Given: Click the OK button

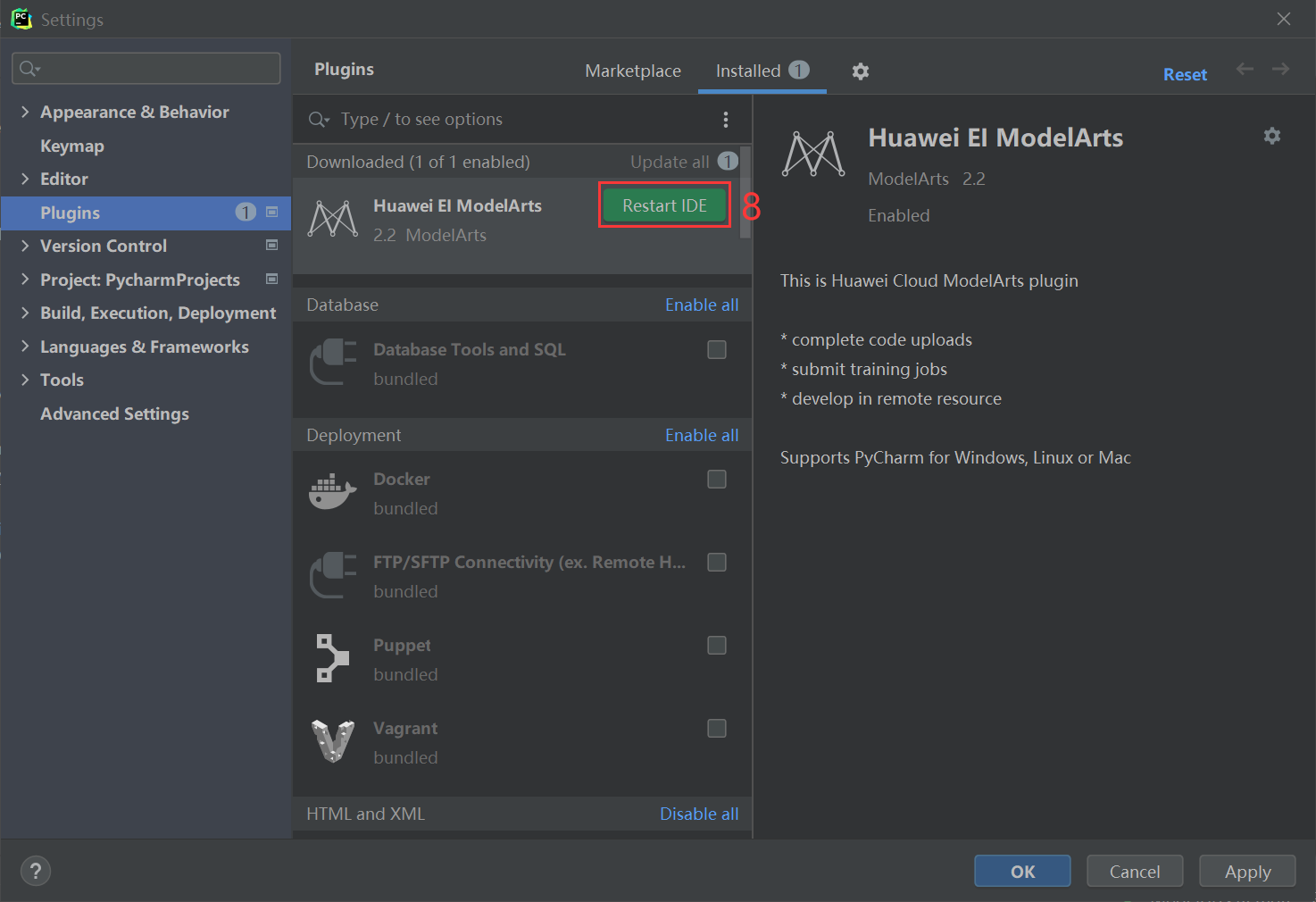Looking at the screenshot, I should pos(1022,871).
